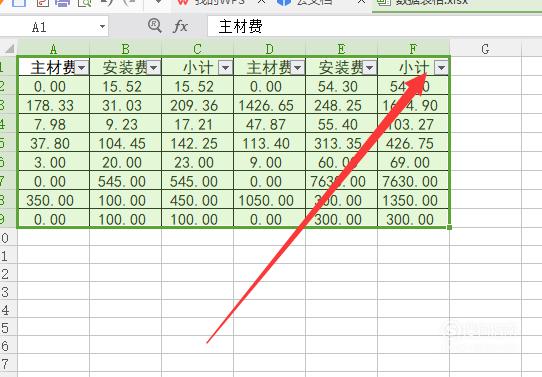
Task: Open the filter dropdown for 主材费 in column D
Action: coord(298,68)
